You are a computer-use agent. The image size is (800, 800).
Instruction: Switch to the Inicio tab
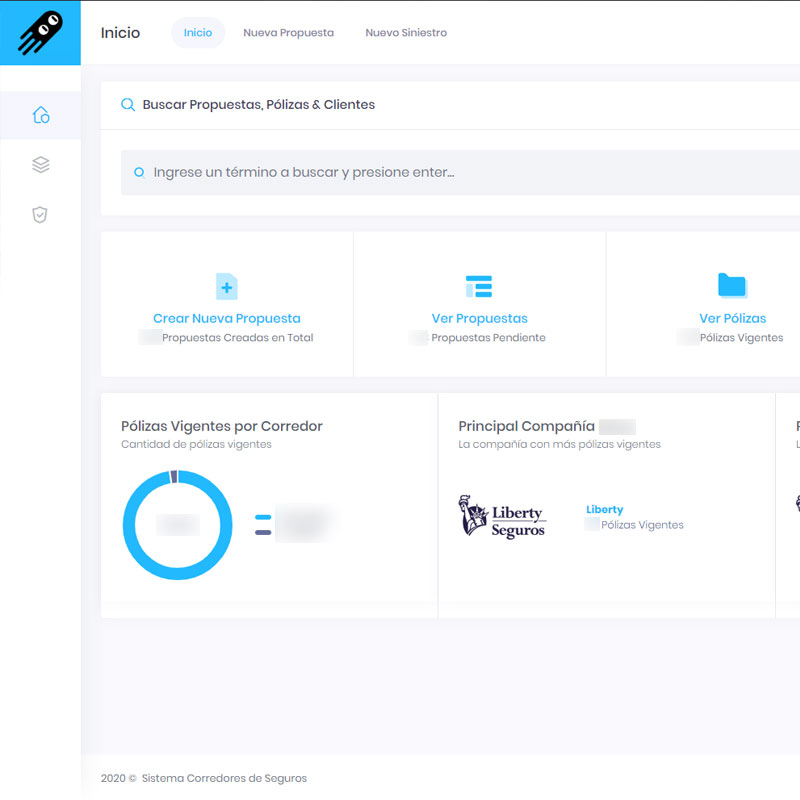coord(198,33)
